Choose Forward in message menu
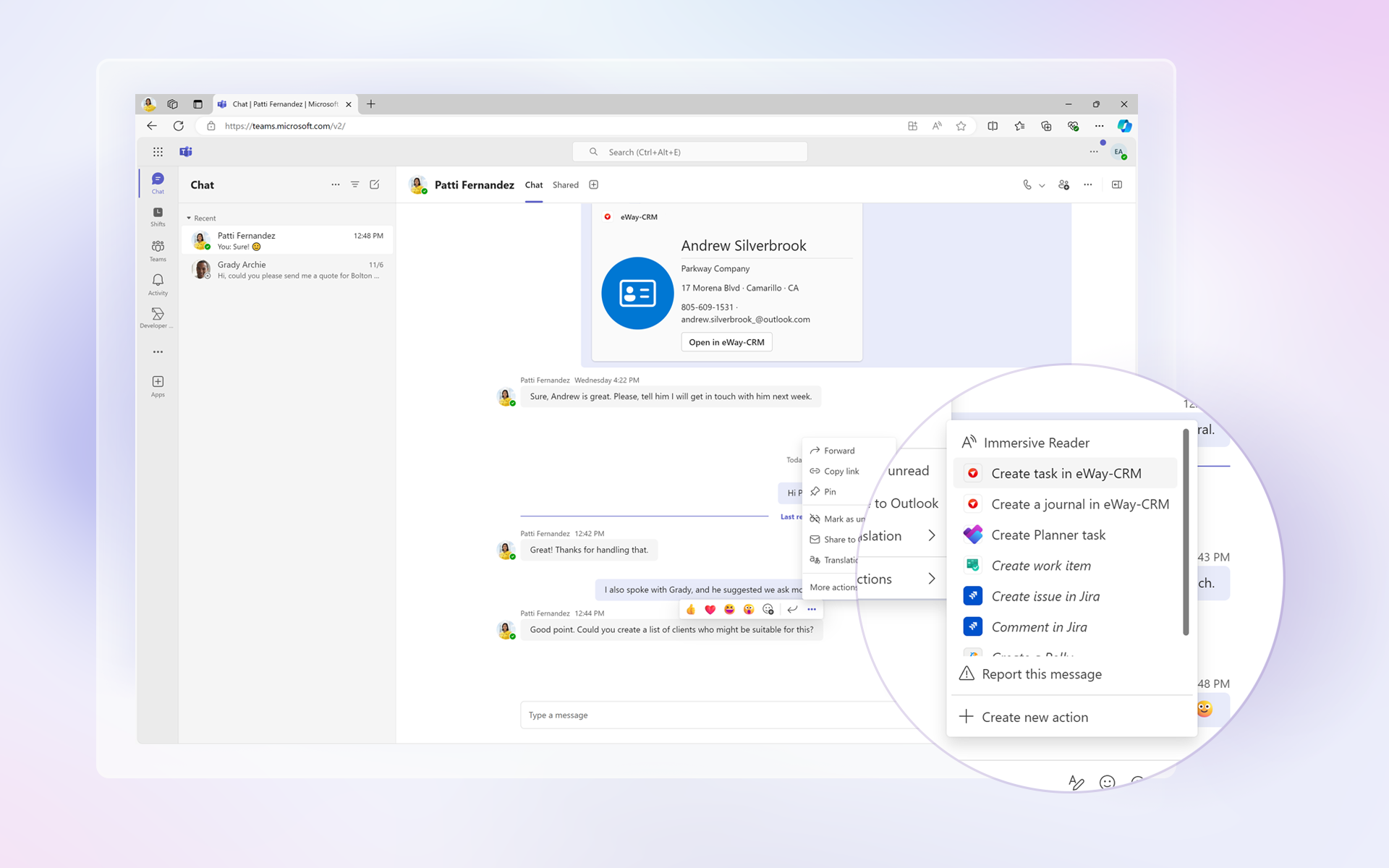Image resolution: width=1389 pixels, height=868 pixels. coord(839,451)
